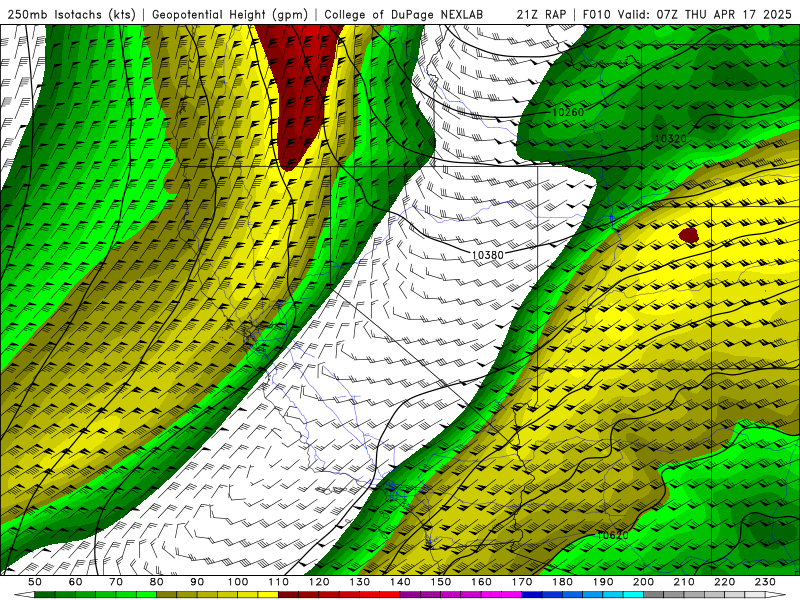
Task: Click the 50 label on the color scale
Action: pos(35,582)
